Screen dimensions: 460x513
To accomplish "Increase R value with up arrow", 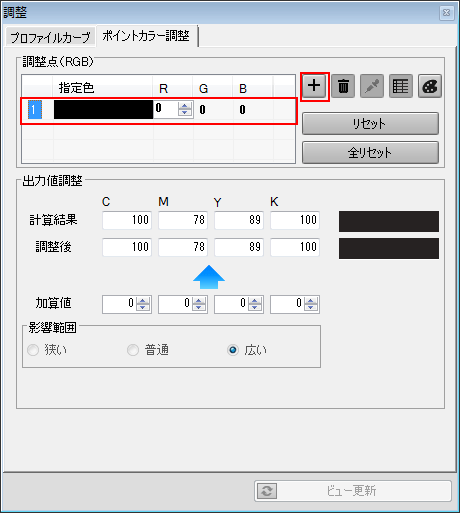I will coord(185,105).
